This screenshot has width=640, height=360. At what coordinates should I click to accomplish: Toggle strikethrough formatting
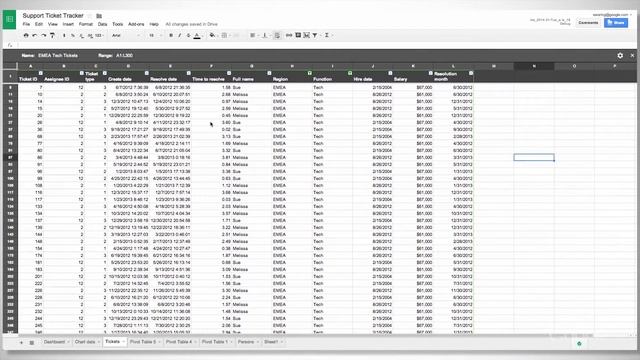188,36
